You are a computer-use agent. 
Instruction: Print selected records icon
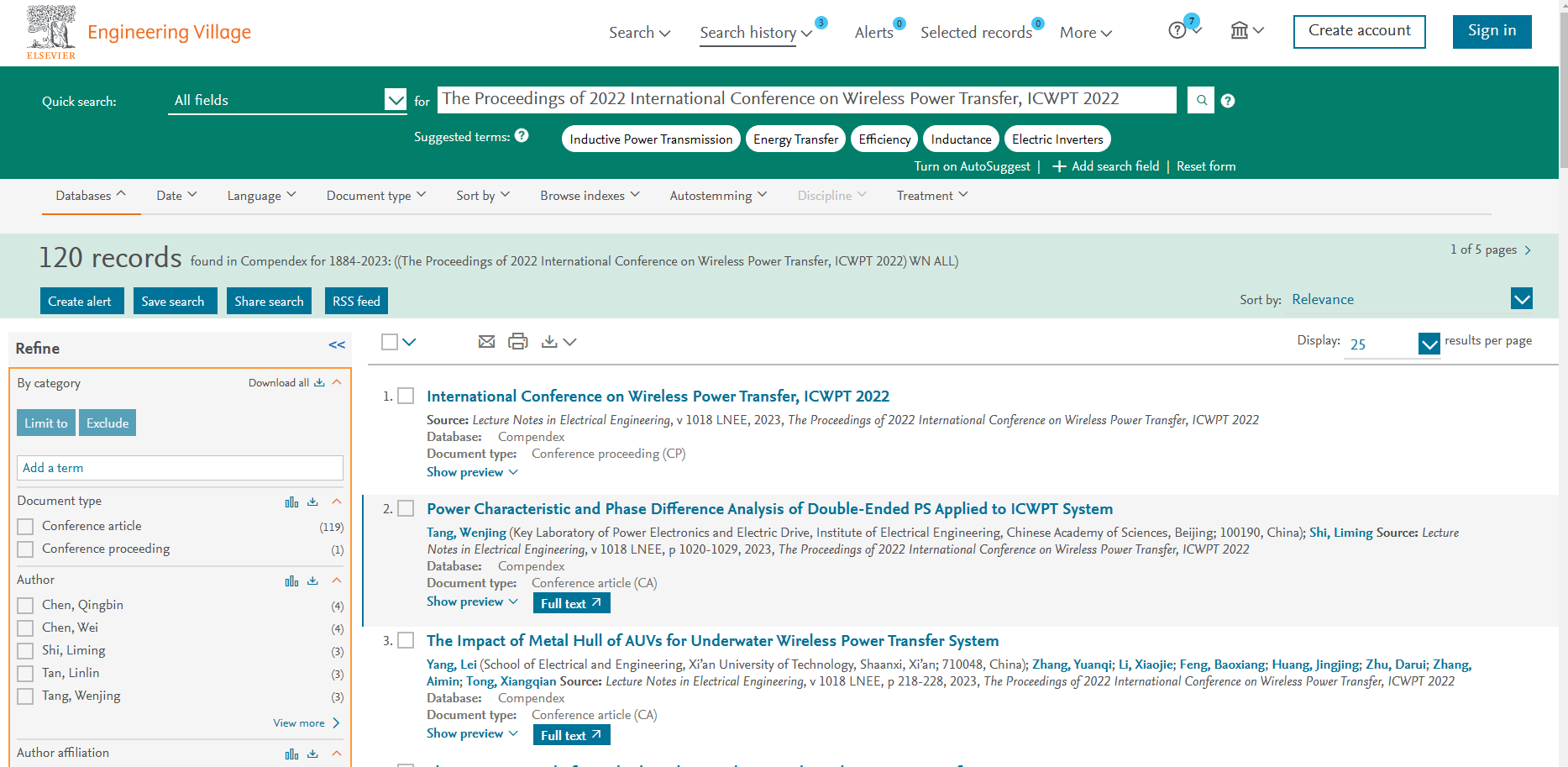tap(518, 341)
